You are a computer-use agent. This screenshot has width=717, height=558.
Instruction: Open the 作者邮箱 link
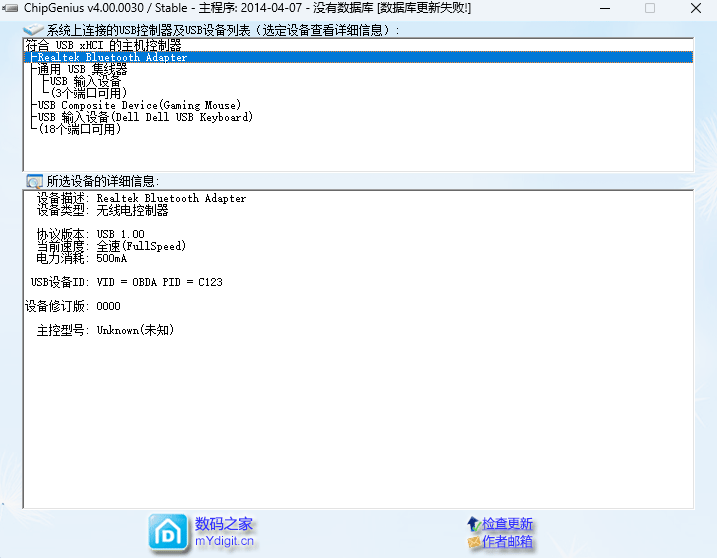pos(507,542)
